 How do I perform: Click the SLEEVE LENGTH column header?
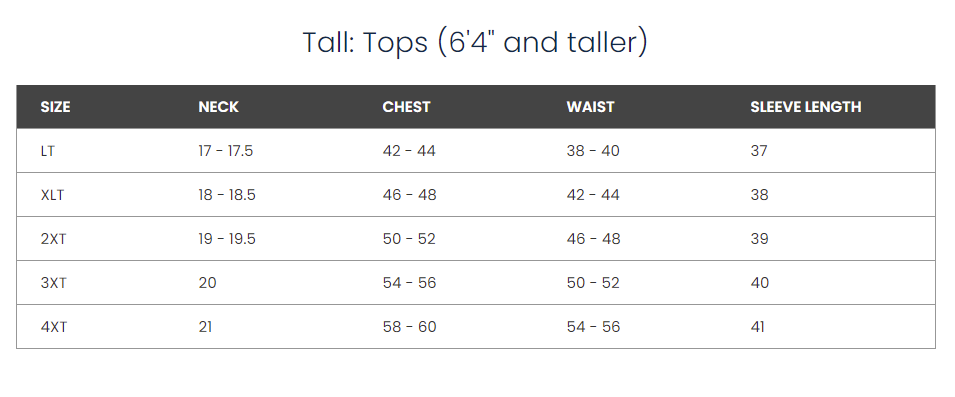tap(806, 107)
